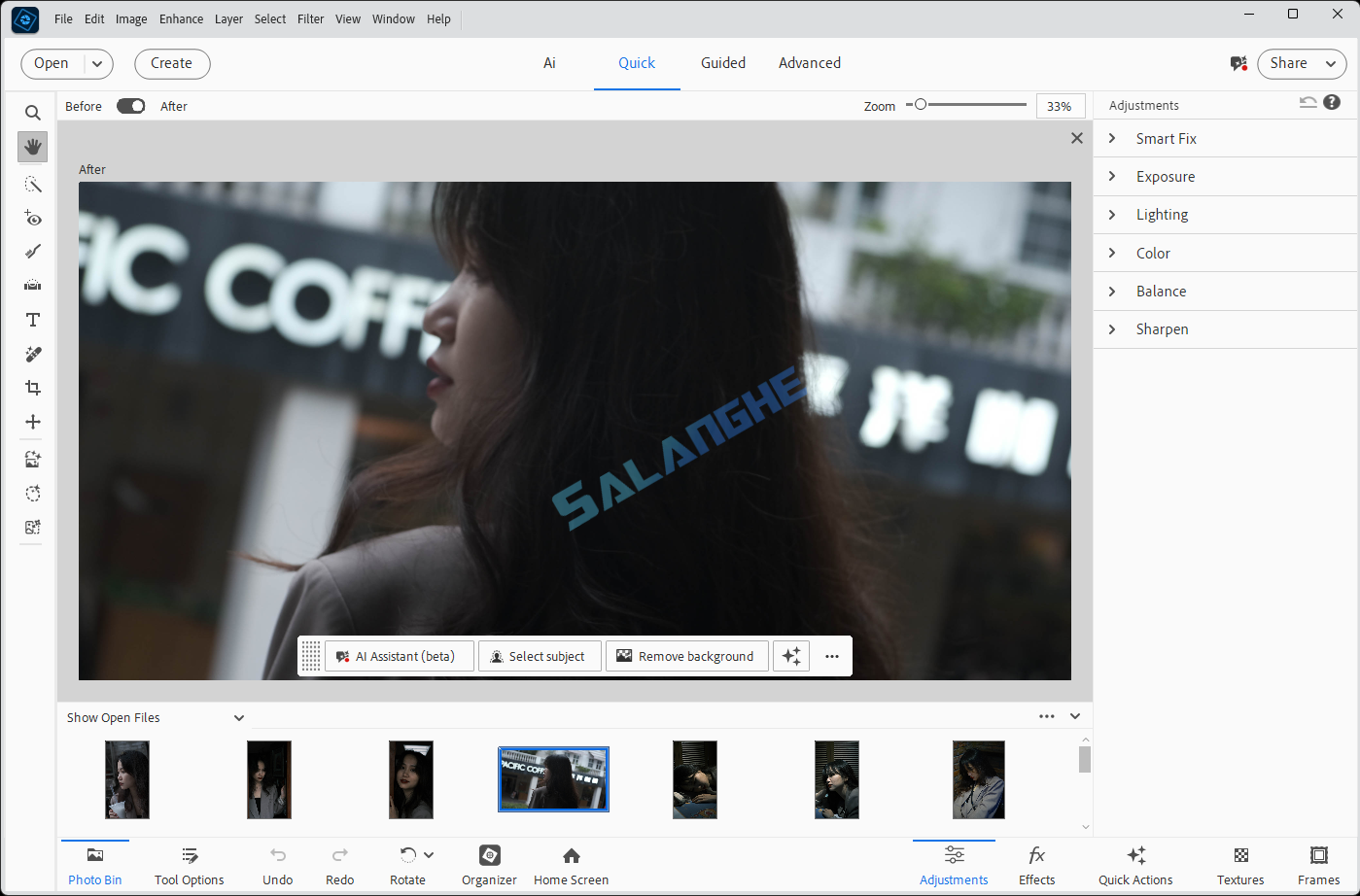Viewport: 1360px width, 896px height.
Task: Select the Move tool
Action: [x=33, y=422]
